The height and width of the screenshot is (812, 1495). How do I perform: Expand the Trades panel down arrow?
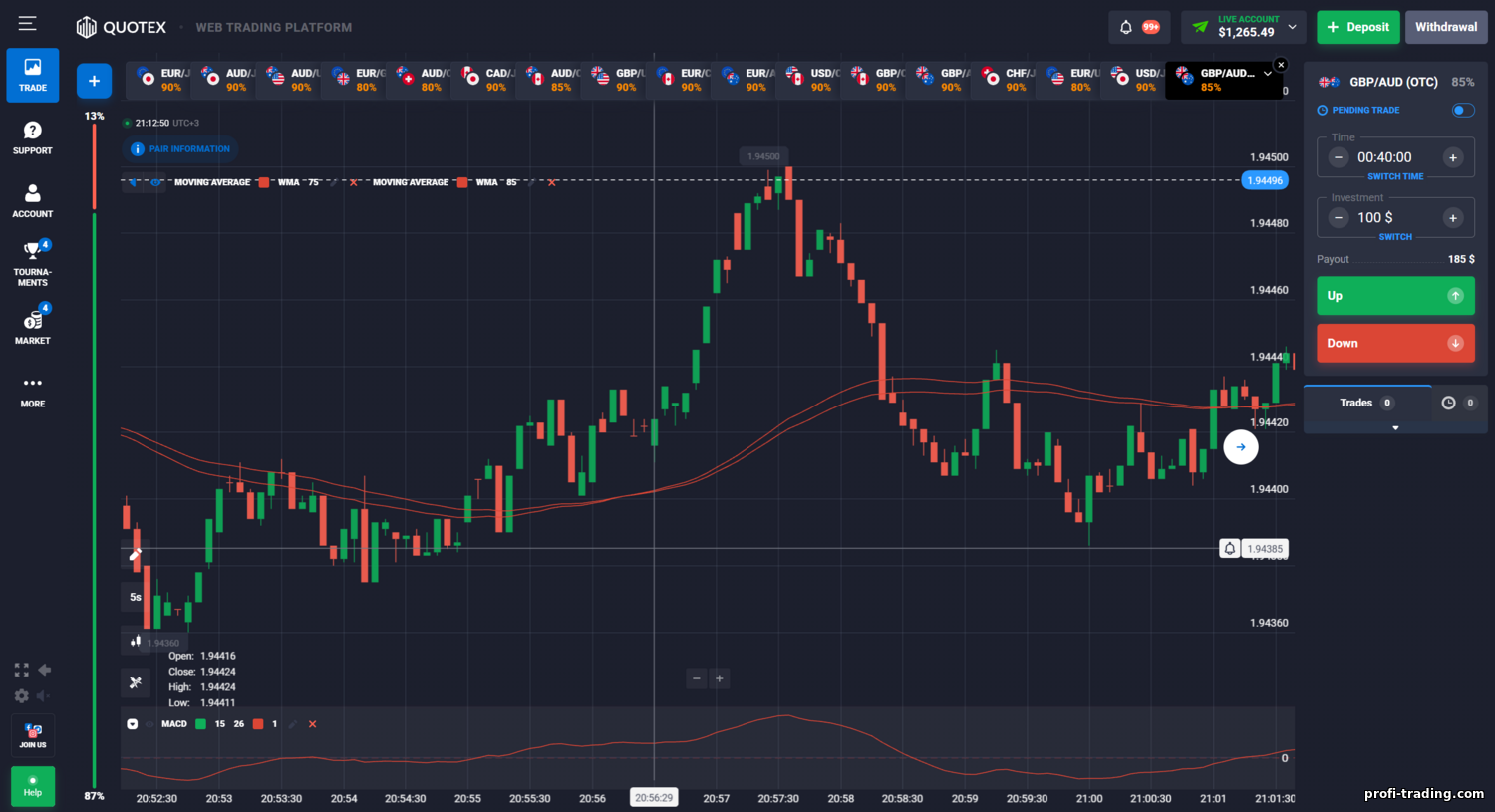click(1395, 427)
